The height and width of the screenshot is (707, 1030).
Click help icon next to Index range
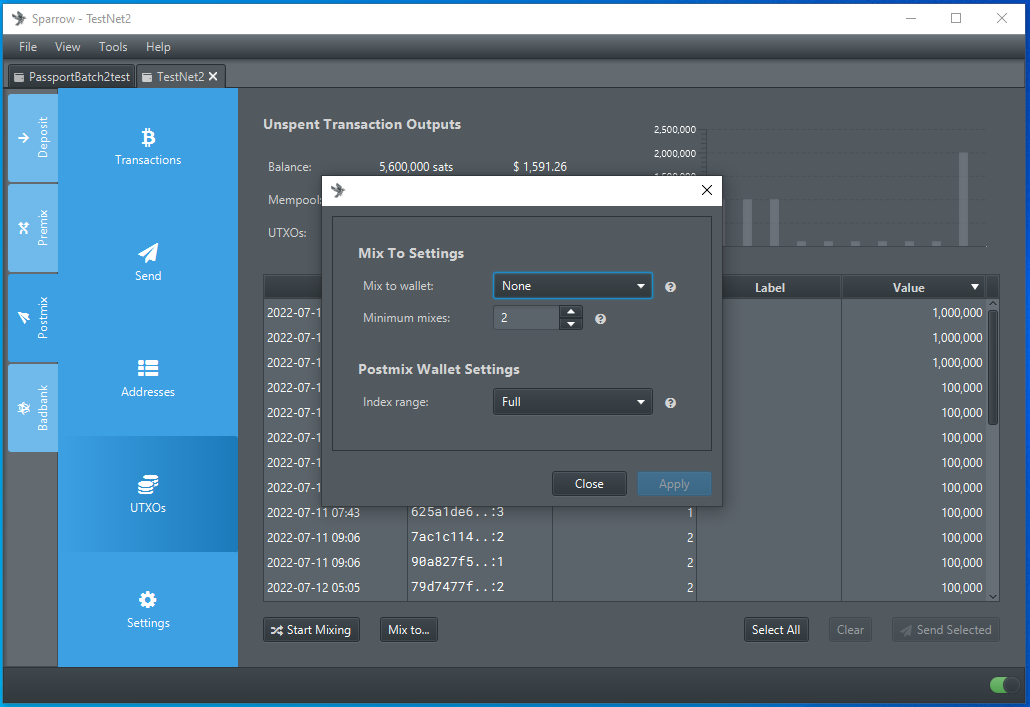(x=670, y=403)
